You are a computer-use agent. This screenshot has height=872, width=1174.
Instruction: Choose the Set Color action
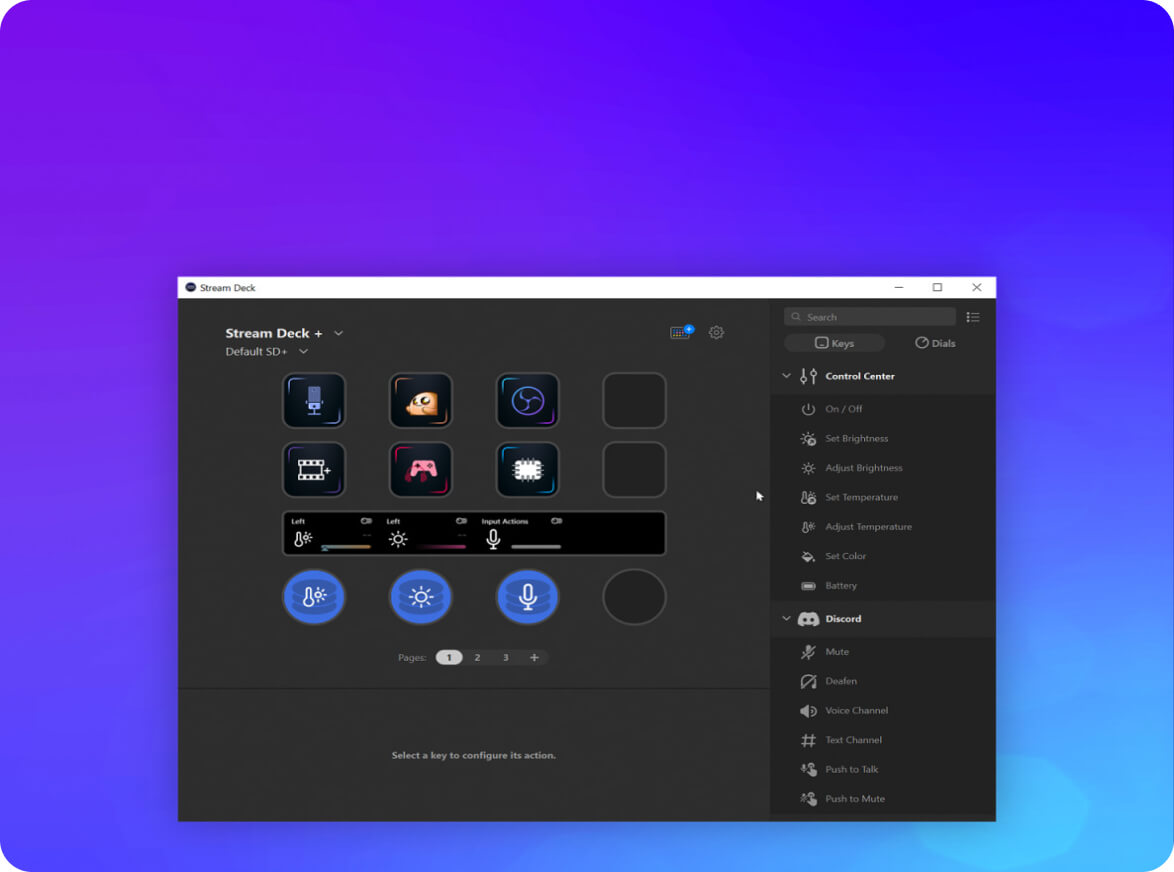[x=883, y=556]
